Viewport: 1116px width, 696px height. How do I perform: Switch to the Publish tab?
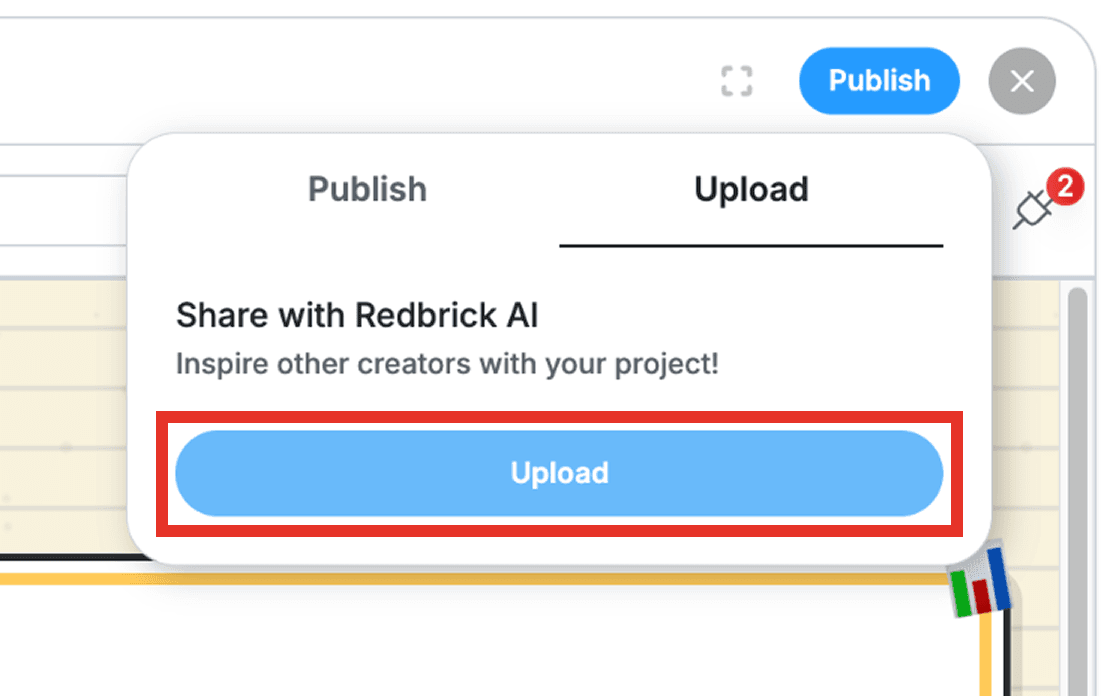click(367, 189)
